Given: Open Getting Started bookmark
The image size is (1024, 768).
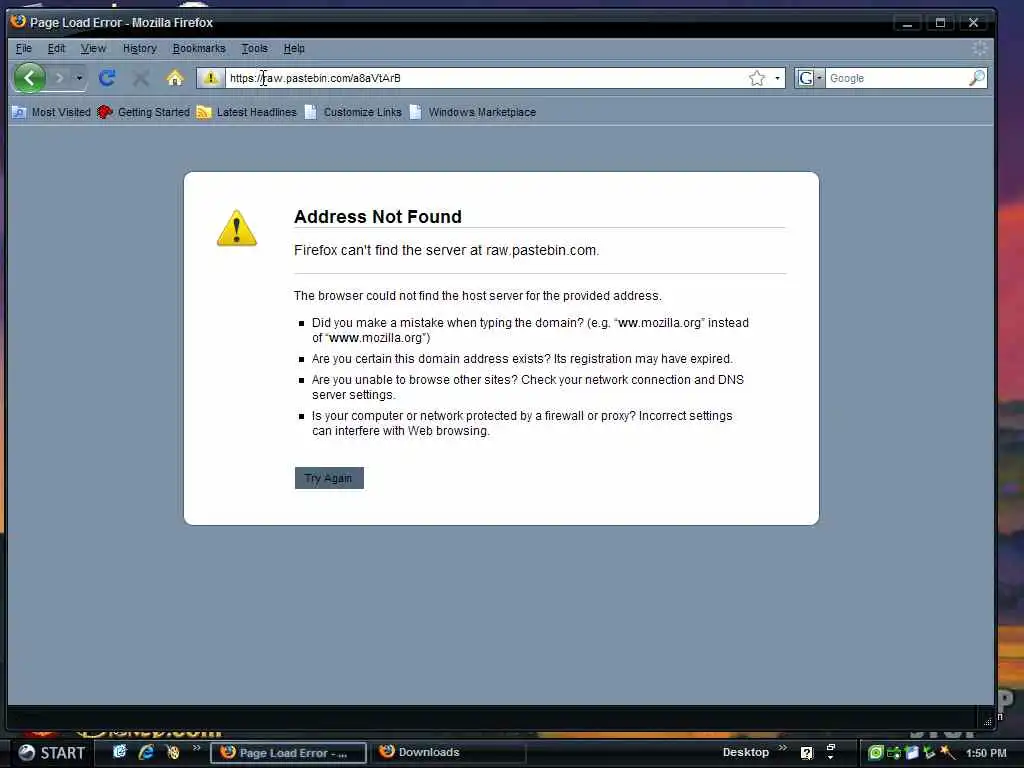Looking at the screenshot, I should coord(144,112).
